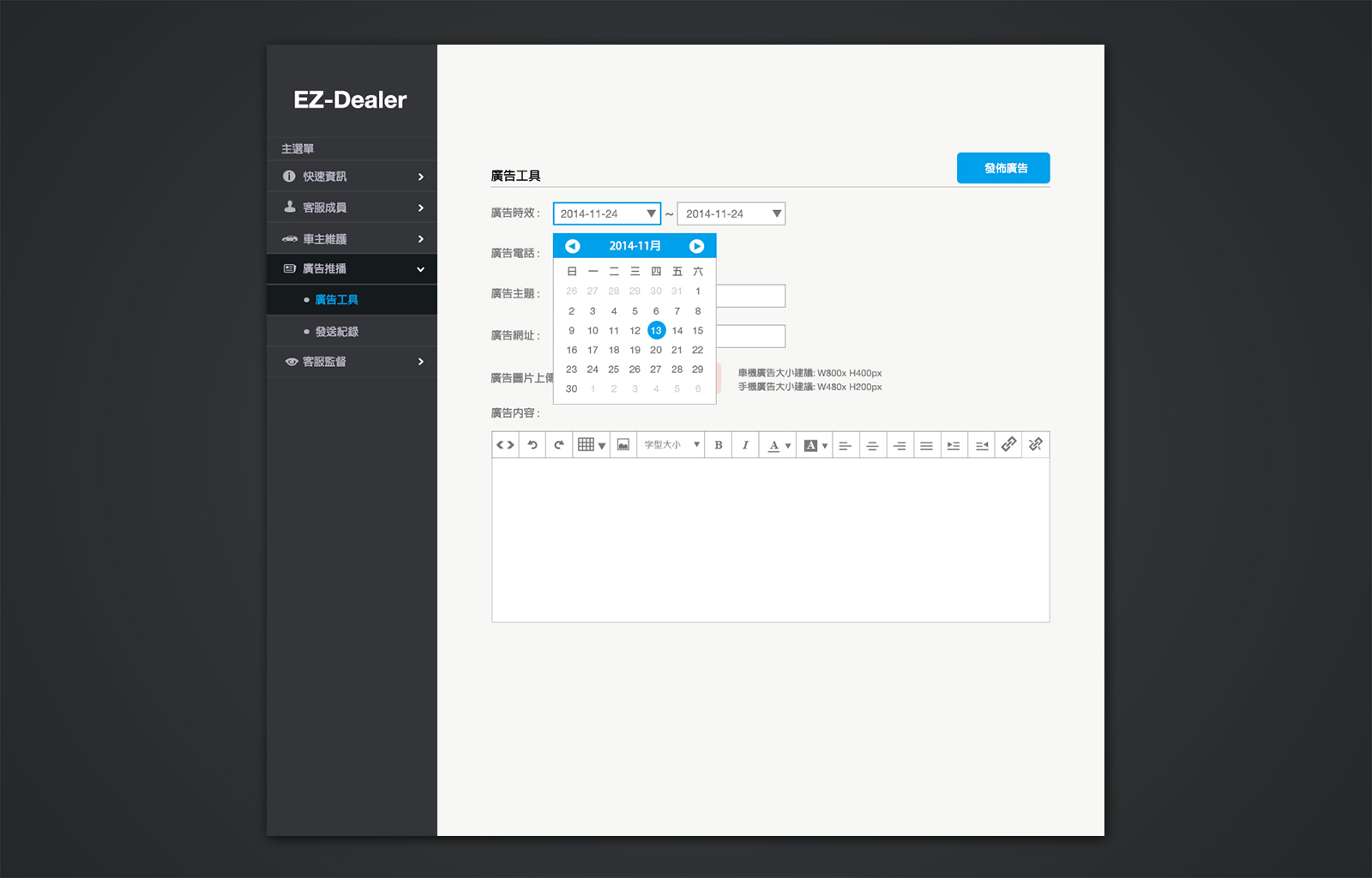This screenshot has height=878, width=1372.
Task: Open the 字型大小 font size dropdown
Action: (671, 445)
